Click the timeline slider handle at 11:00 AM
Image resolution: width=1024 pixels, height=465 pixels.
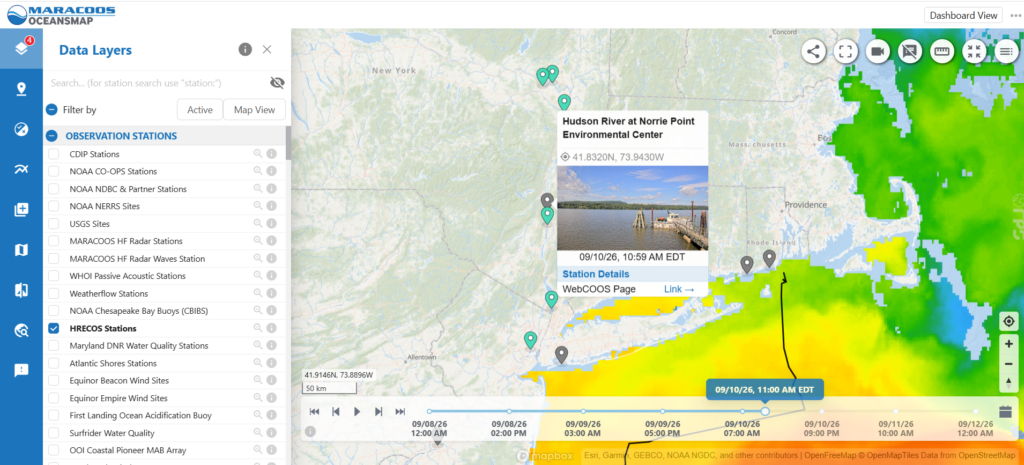point(765,411)
